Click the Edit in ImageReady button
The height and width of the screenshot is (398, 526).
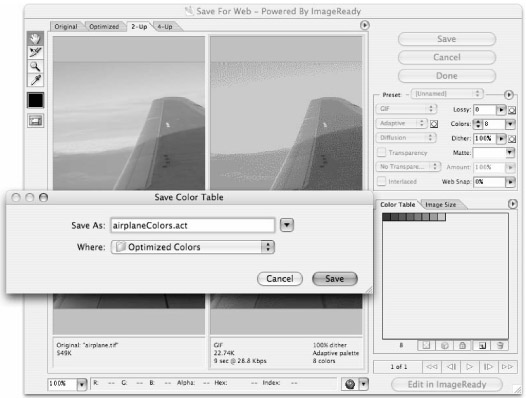(447, 384)
